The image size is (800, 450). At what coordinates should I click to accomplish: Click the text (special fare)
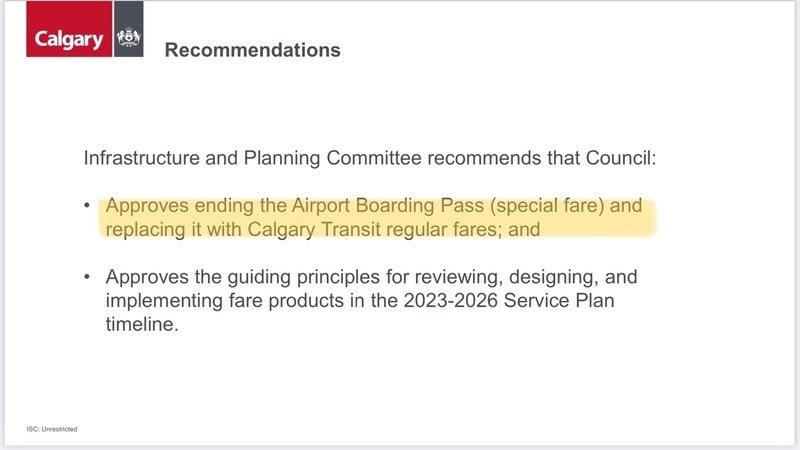click(x=553, y=207)
